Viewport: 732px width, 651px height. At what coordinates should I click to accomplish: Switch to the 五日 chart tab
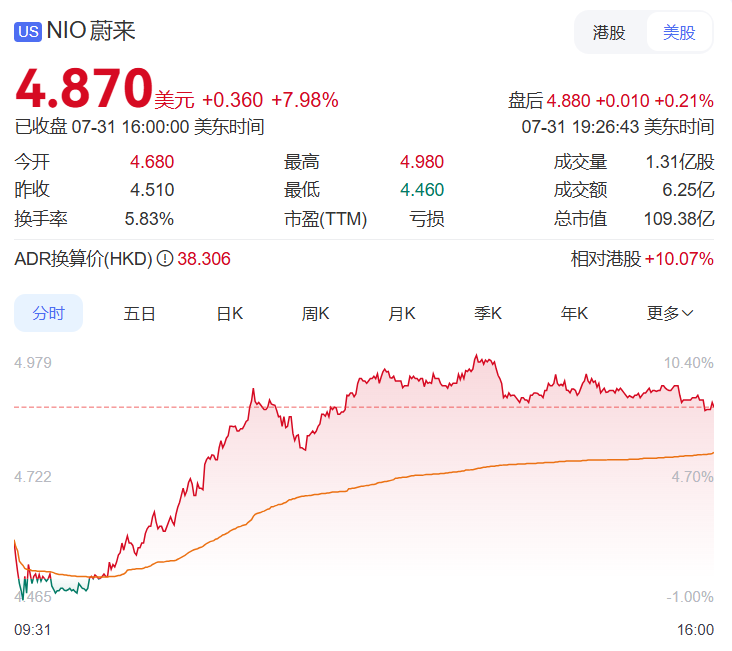[139, 313]
